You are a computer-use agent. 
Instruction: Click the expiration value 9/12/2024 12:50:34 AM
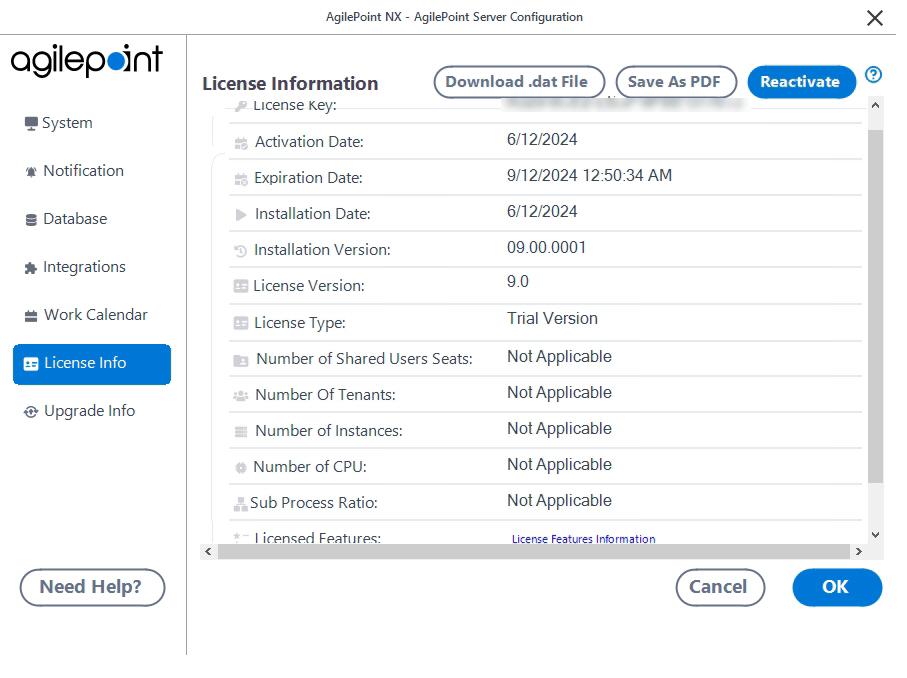(x=589, y=176)
